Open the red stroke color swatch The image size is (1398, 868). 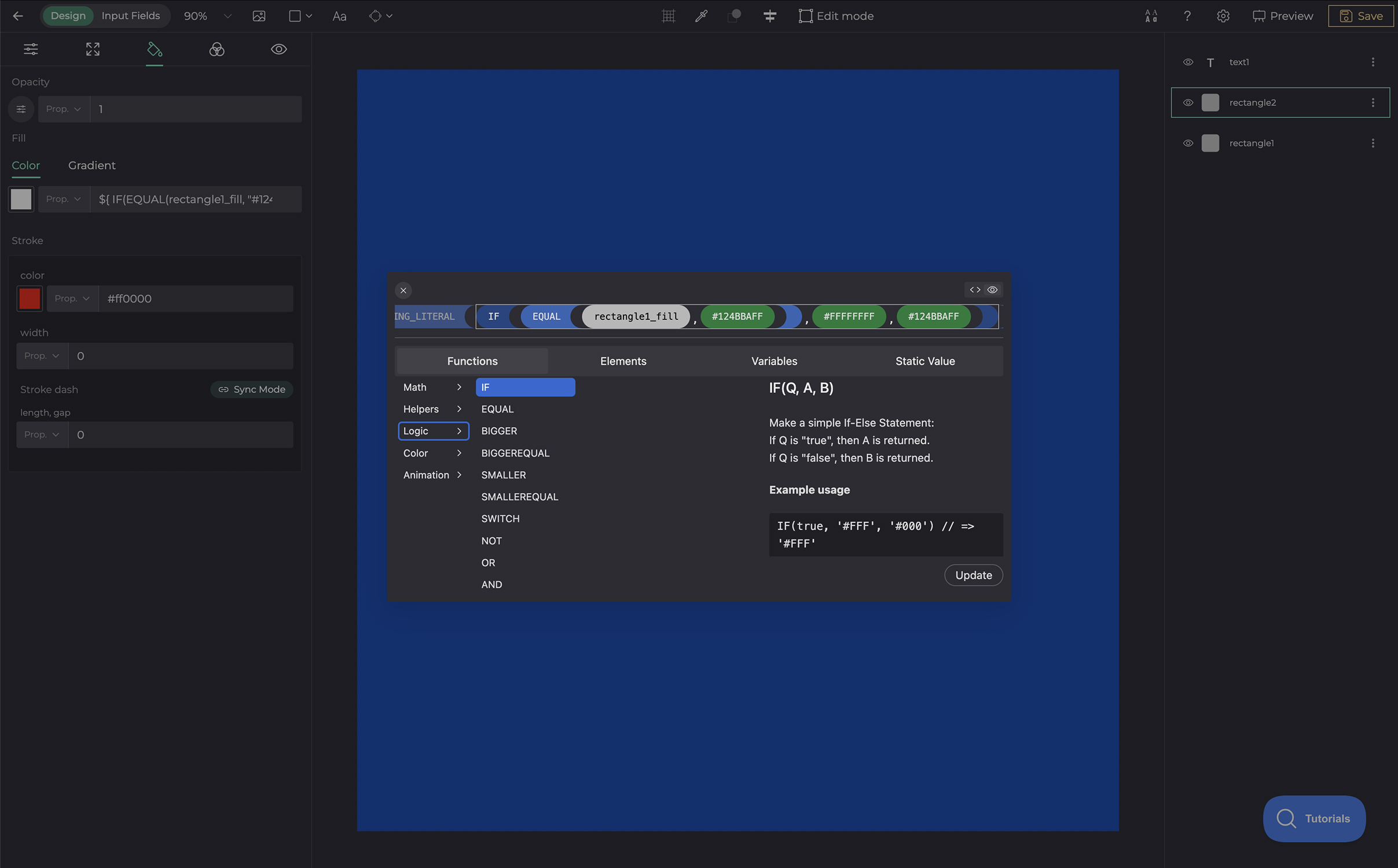tap(30, 299)
